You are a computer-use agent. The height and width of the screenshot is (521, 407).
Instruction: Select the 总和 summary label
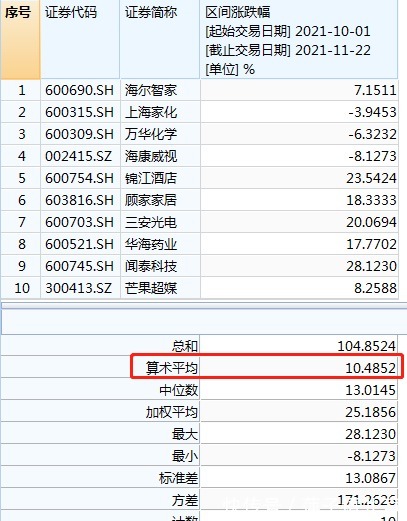pyautogui.click(x=185, y=346)
